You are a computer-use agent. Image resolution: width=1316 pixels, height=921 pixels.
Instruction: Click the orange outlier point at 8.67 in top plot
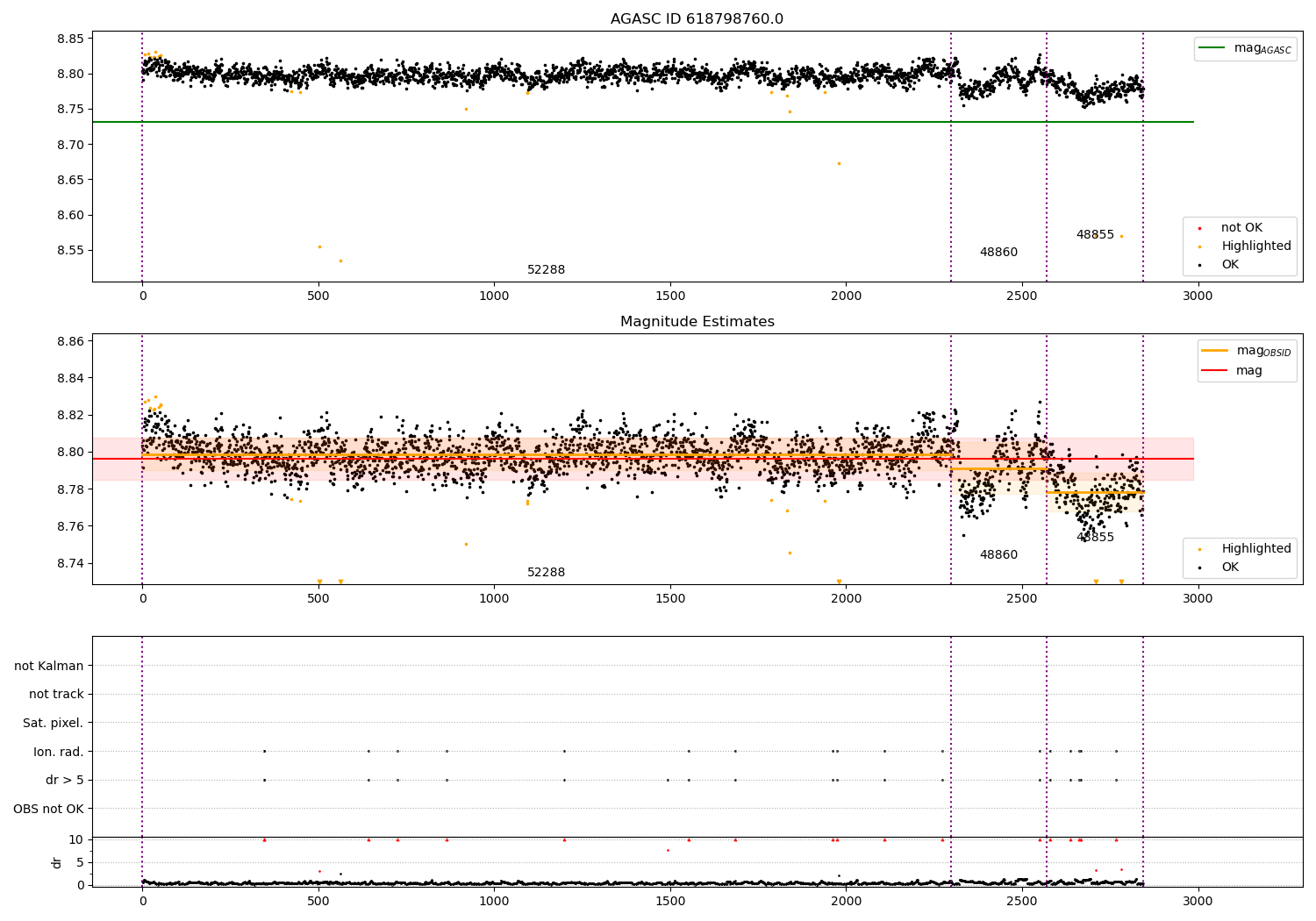pyautogui.click(x=839, y=163)
